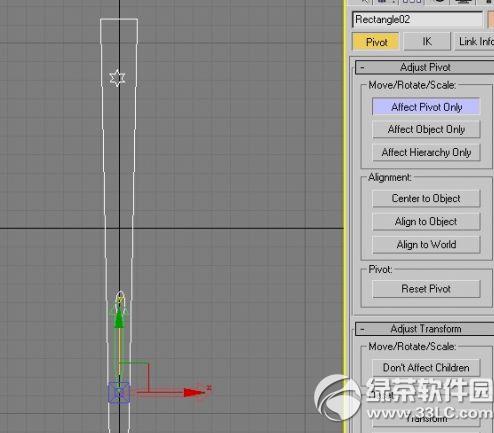494x433 pixels.
Task: Open the Link Info tab
Action: pos(475,42)
